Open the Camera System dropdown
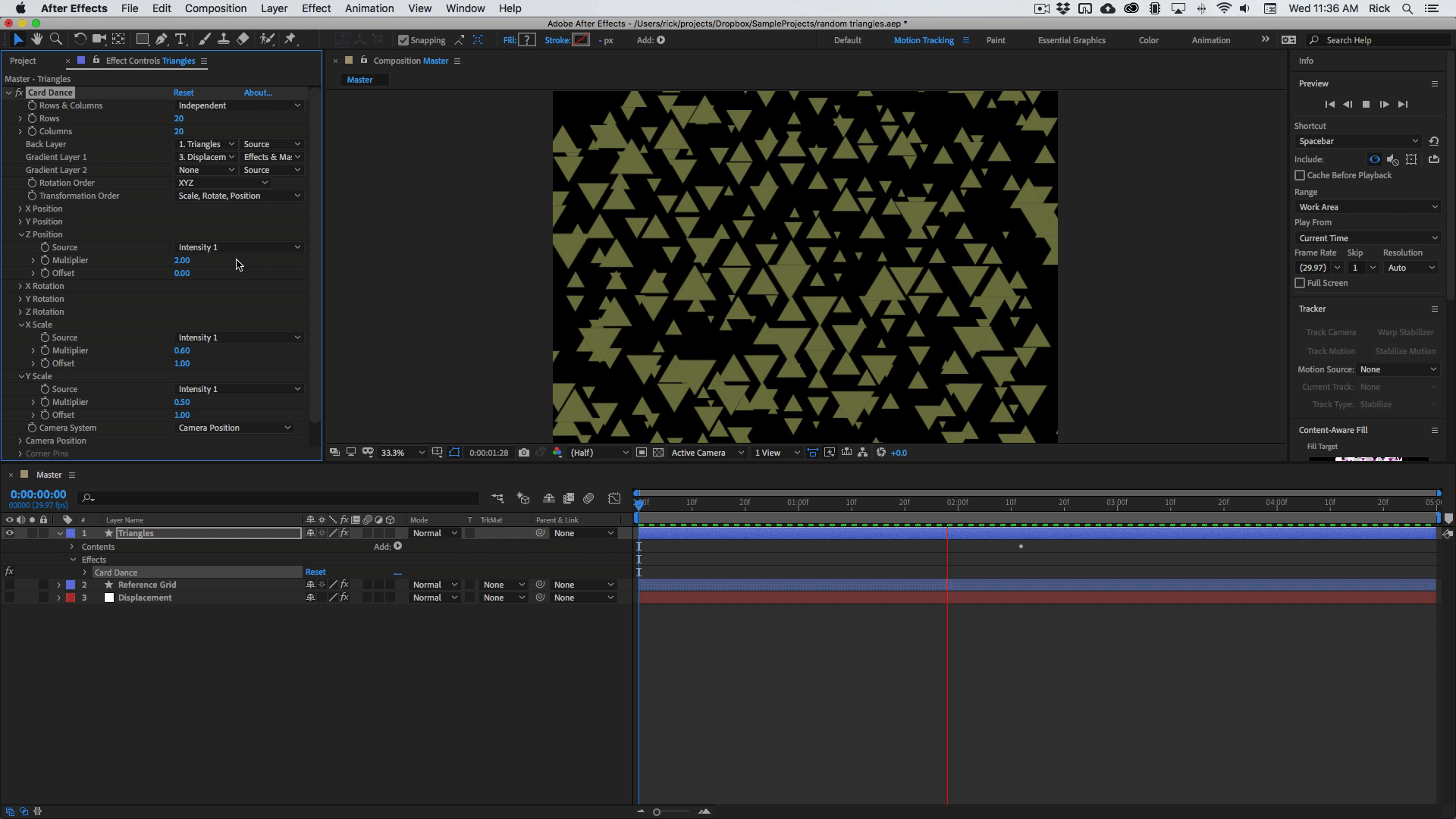The image size is (1456, 819). point(234,428)
